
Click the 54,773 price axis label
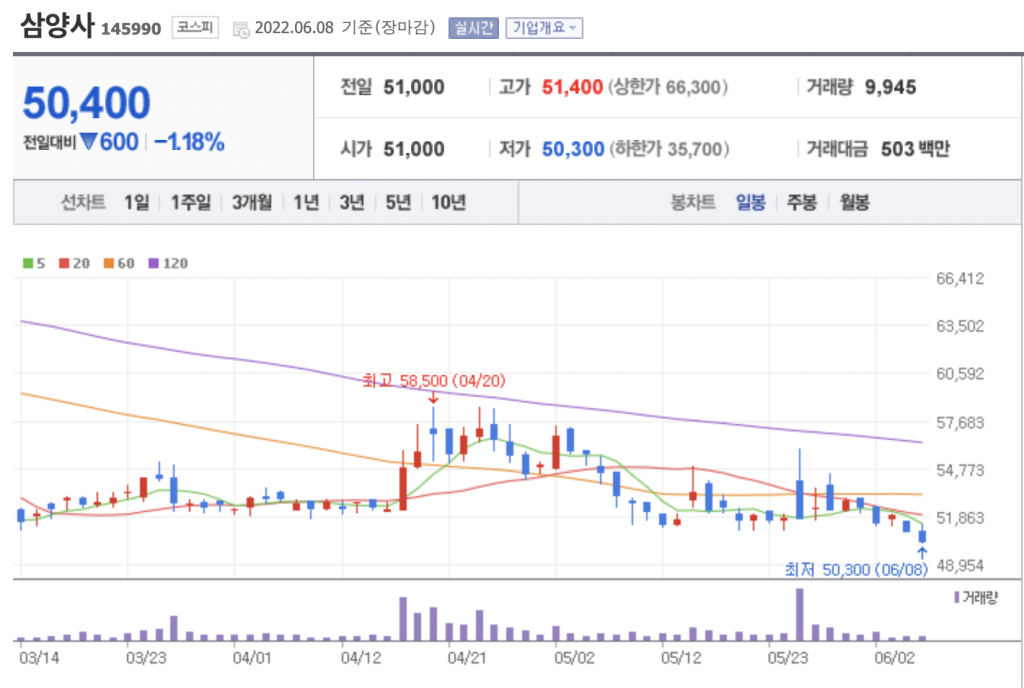(x=960, y=470)
